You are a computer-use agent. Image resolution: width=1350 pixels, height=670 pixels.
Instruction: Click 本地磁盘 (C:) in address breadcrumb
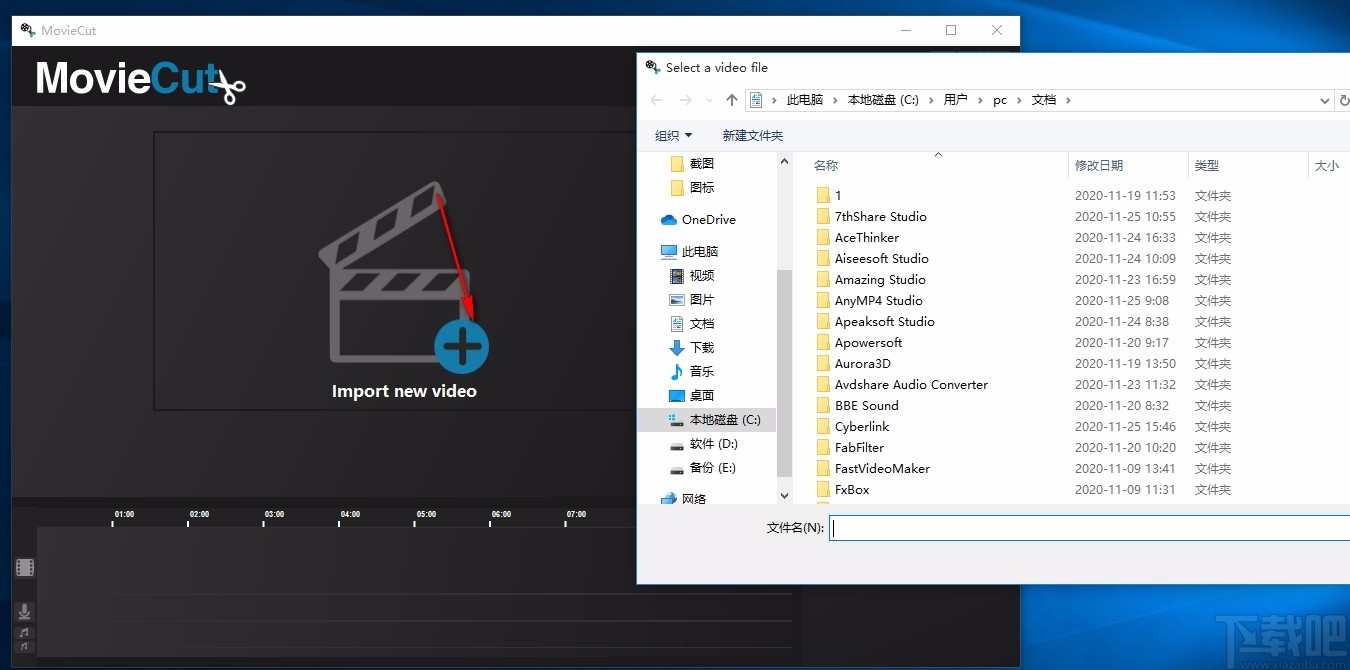pyautogui.click(x=883, y=100)
